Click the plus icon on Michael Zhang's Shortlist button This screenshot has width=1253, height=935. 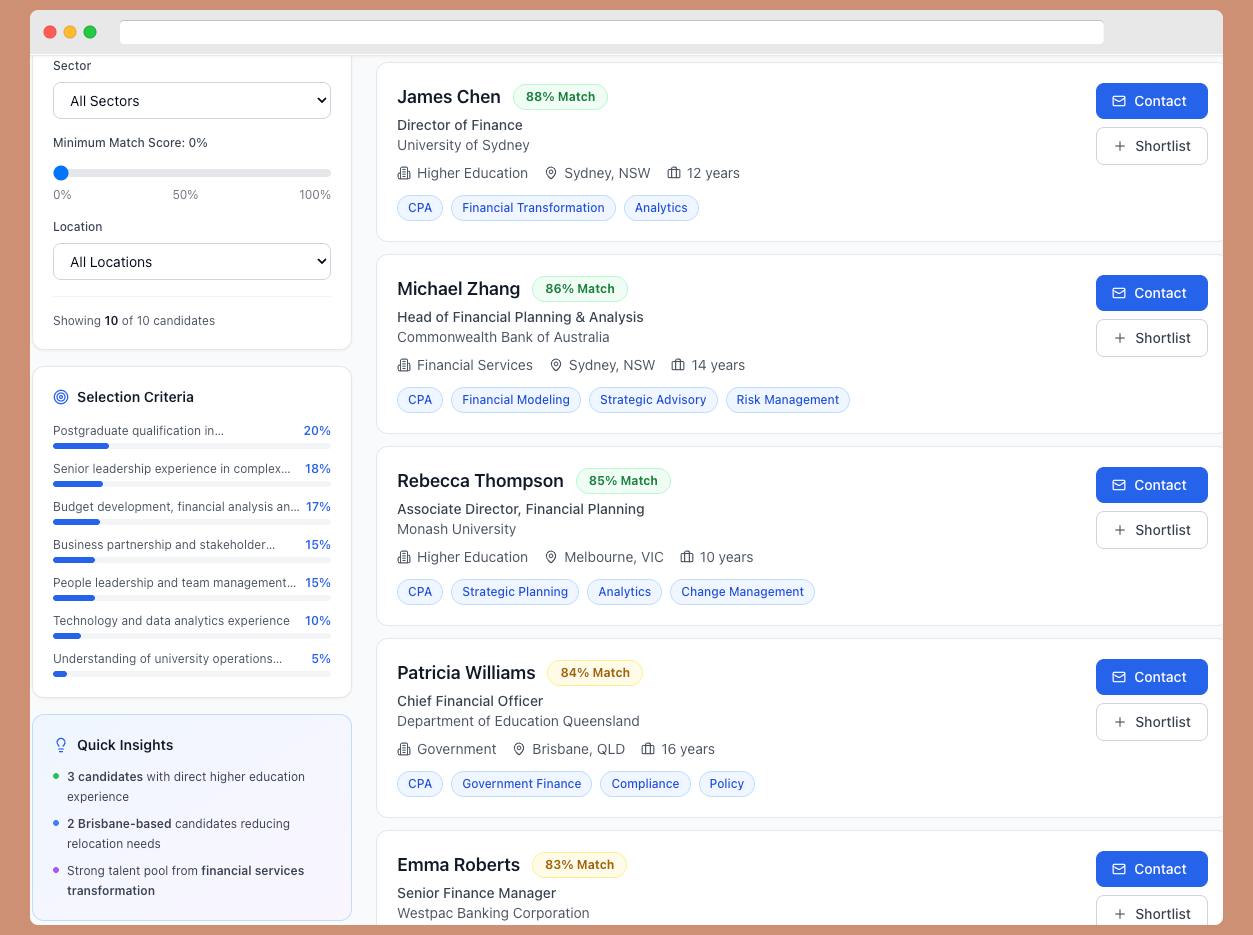[1120, 338]
